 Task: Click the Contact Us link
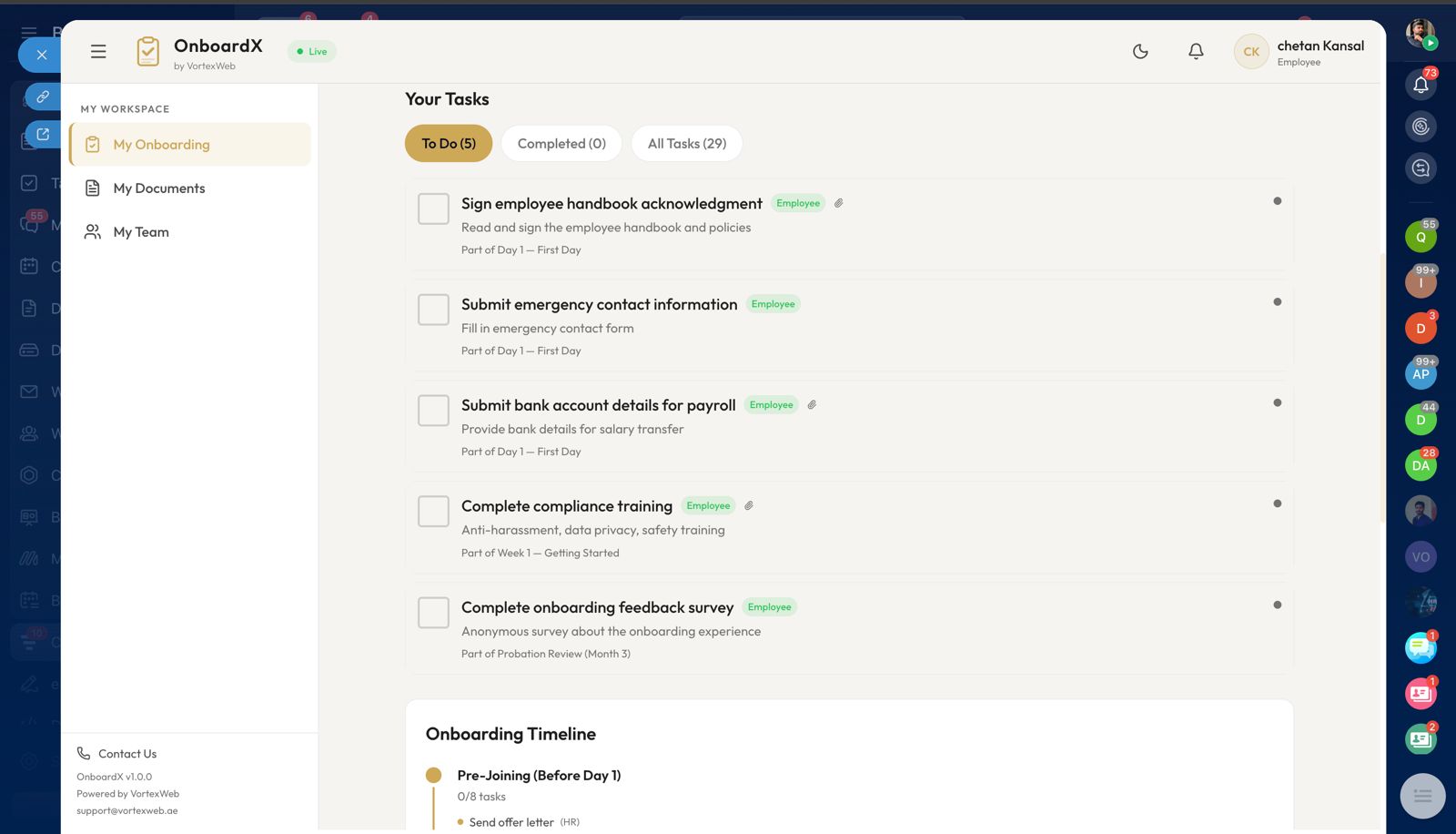coord(126,754)
